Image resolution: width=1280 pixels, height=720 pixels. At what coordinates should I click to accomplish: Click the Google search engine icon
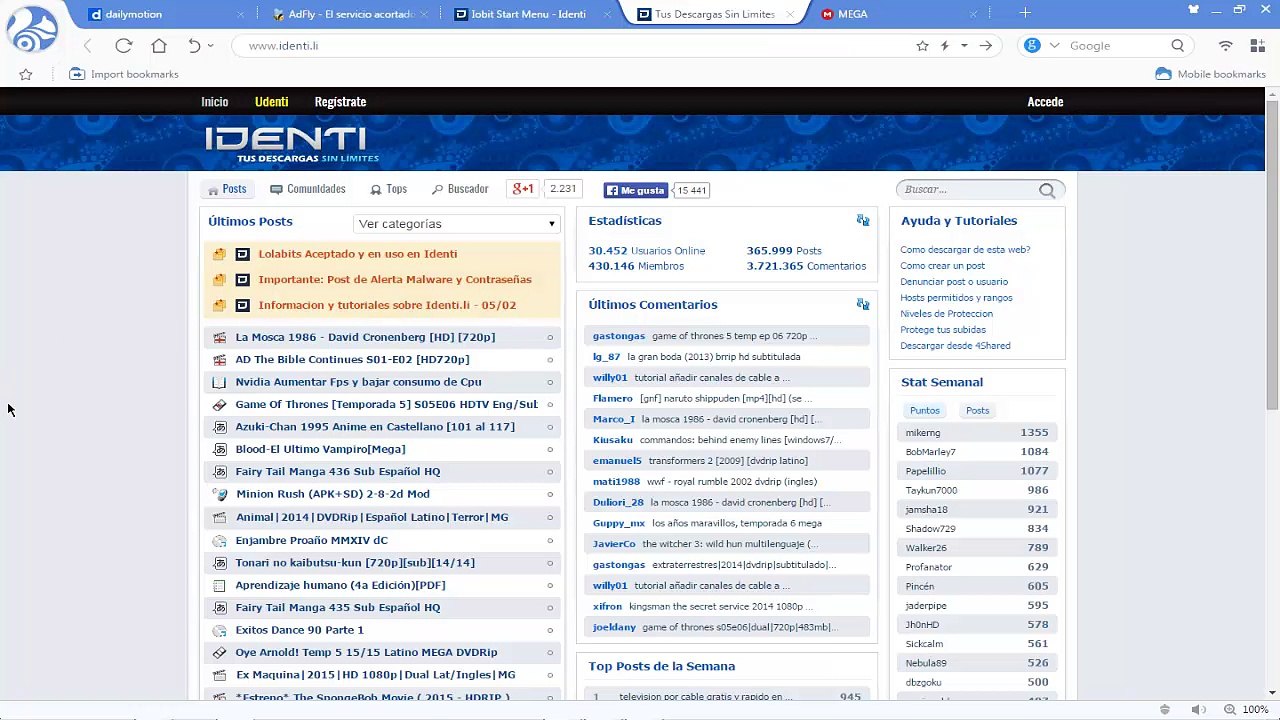click(x=1032, y=46)
